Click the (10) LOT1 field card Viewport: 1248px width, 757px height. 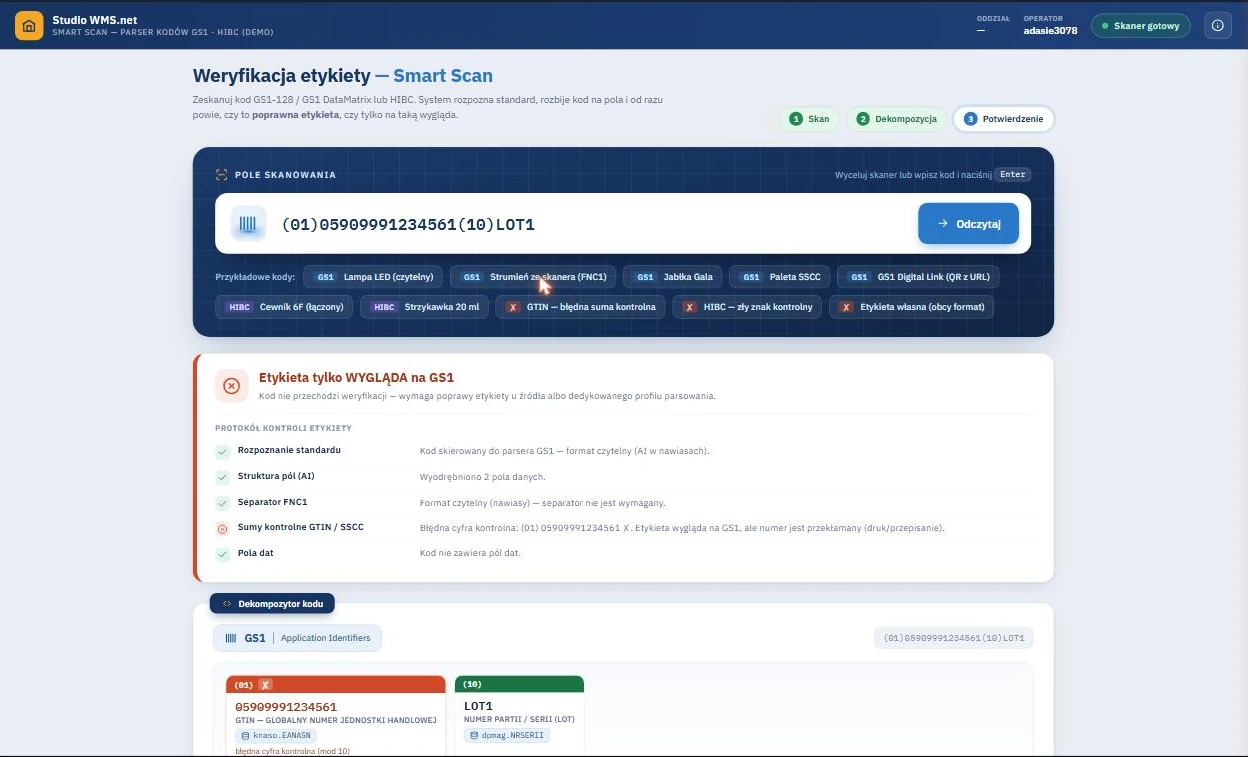(x=519, y=714)
